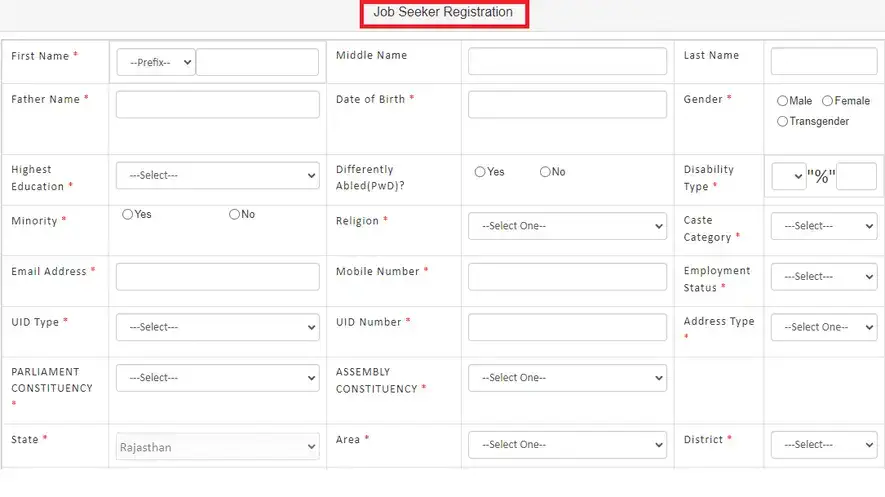Select the Male gender radio button
The width and height of the screenshot is (885, 497).
pos(782,101)
